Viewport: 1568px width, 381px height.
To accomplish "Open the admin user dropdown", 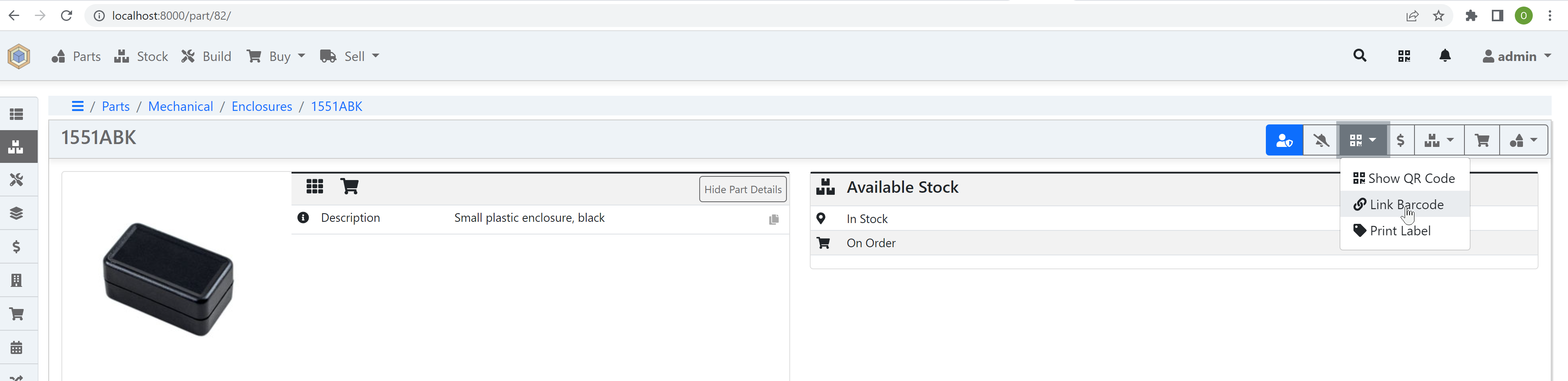I will [1516, 56].
